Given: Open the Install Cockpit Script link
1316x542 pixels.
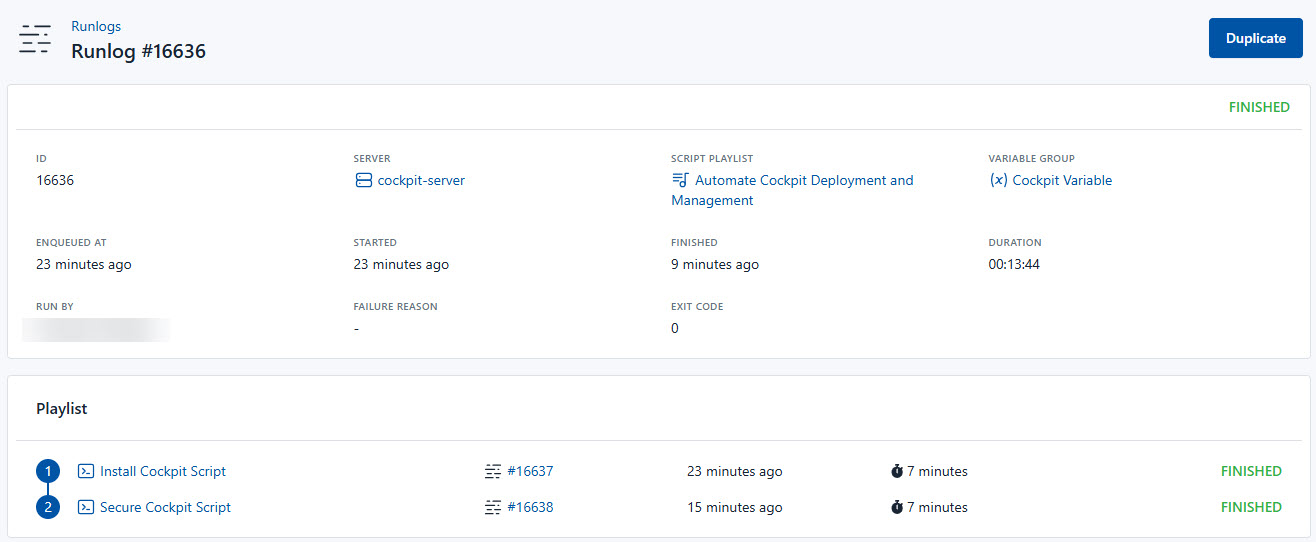Looking at the screenshot, I should pos(163,471).
